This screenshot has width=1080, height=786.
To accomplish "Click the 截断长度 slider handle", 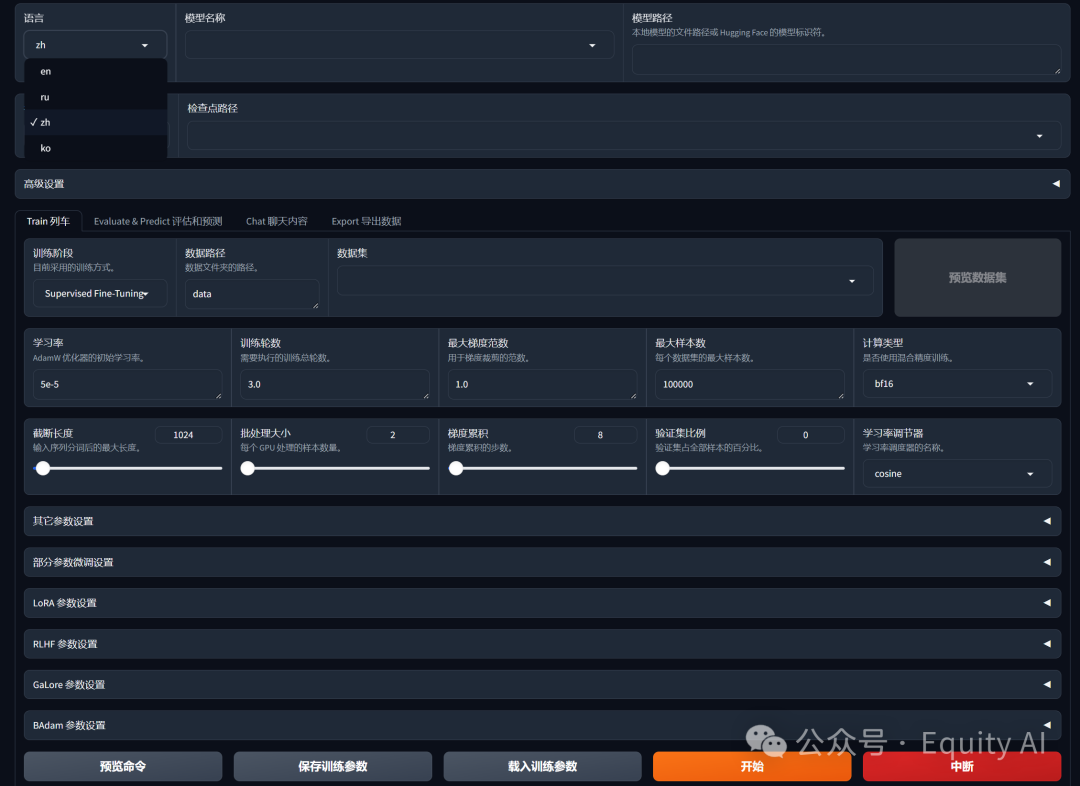I will click(x=43, y=468).
